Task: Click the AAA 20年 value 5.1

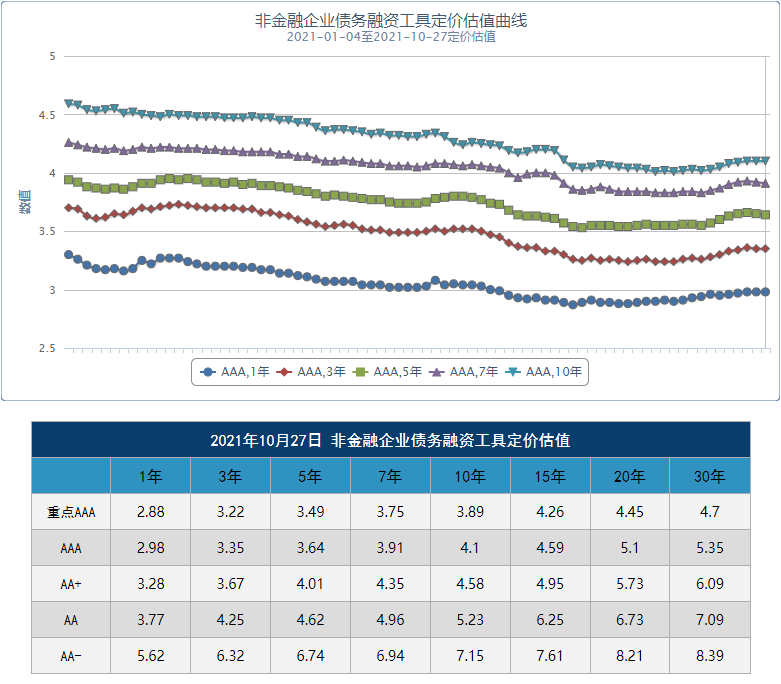Action: 630,547
